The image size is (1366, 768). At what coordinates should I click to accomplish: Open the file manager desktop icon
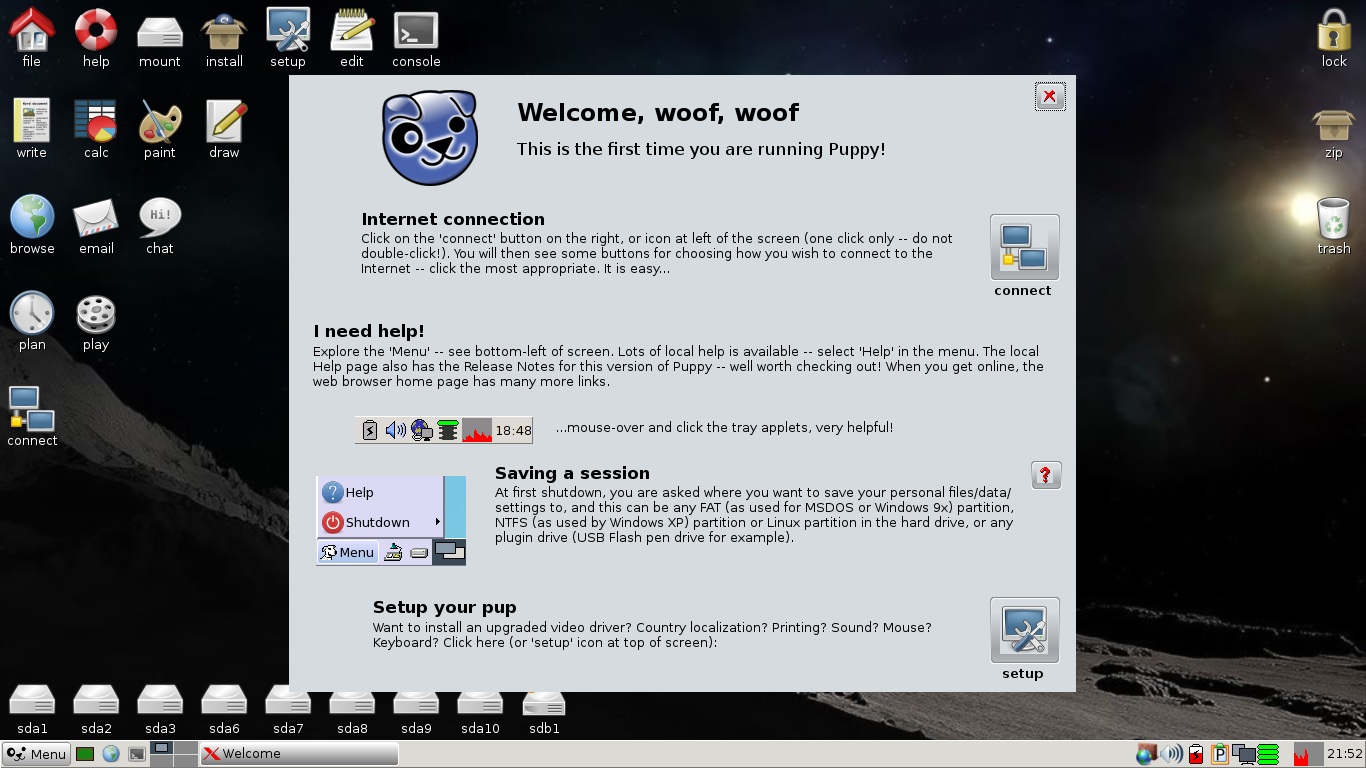tap(32, 30)
